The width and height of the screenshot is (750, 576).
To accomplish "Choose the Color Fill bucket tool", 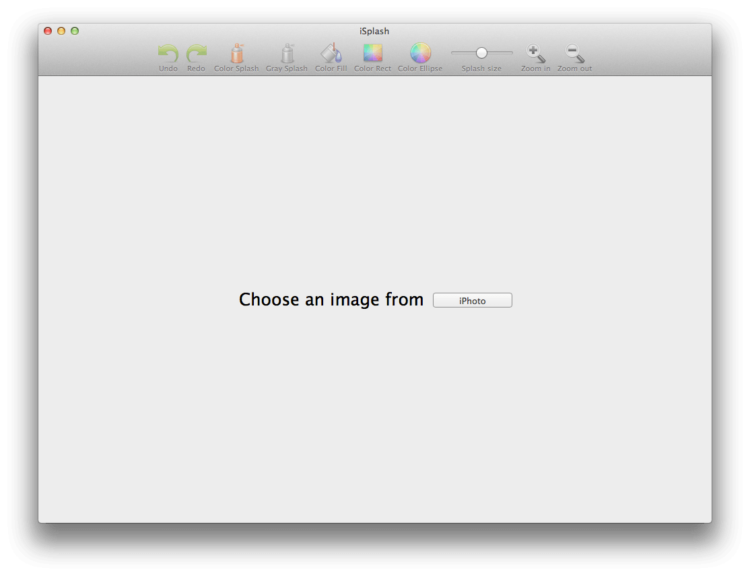I will 331,53.
